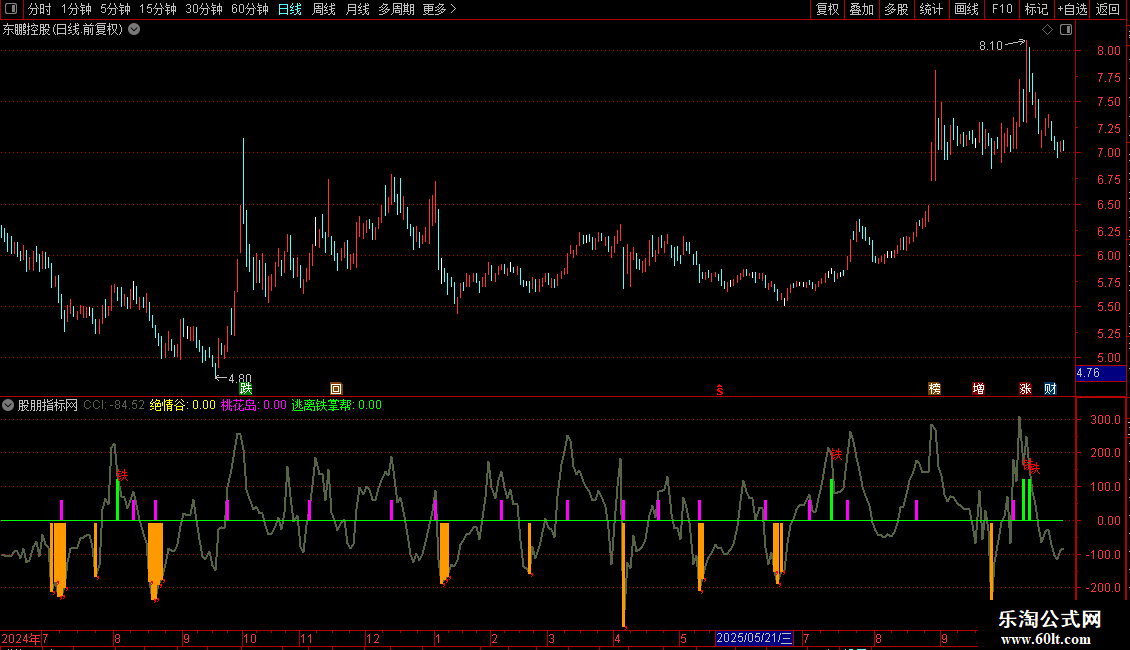Click the 返回 back button

1108,9
